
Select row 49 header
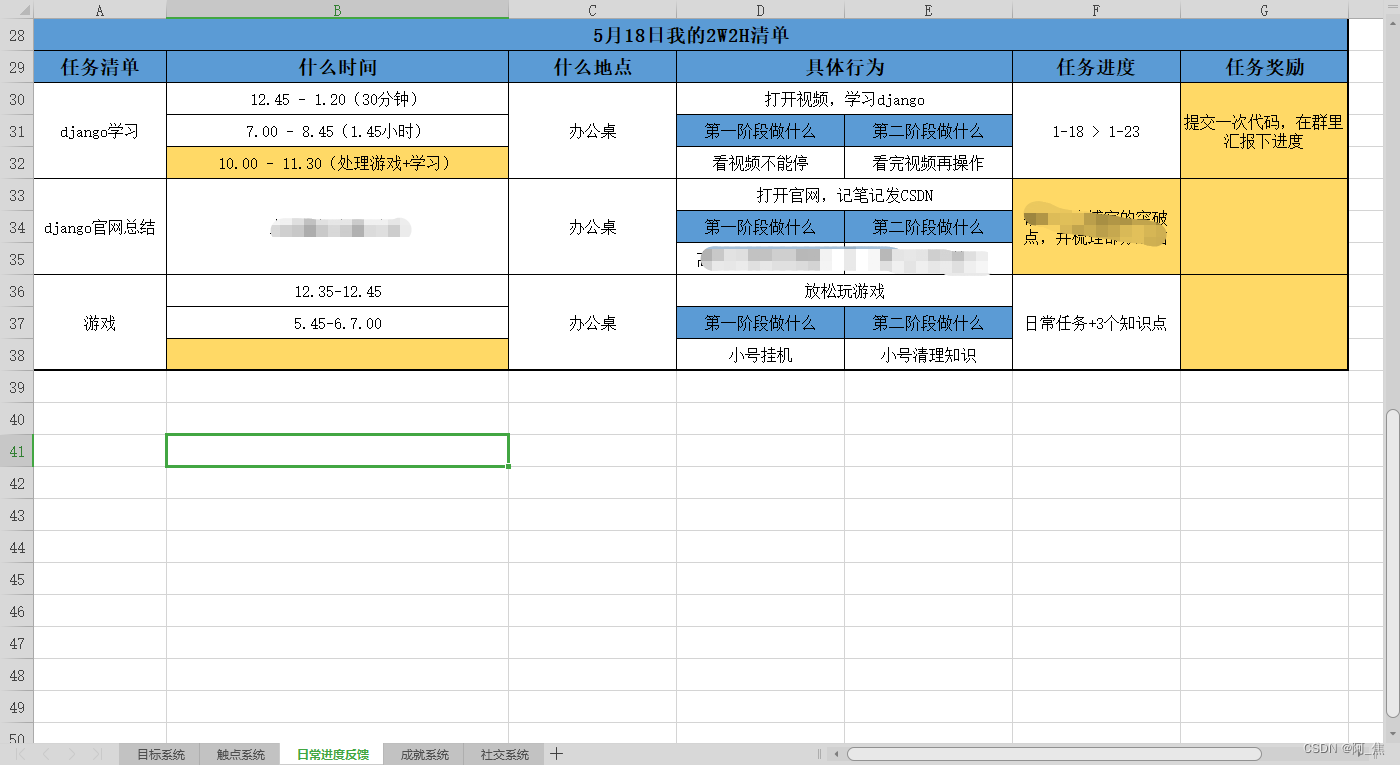[x=17, y=707]
